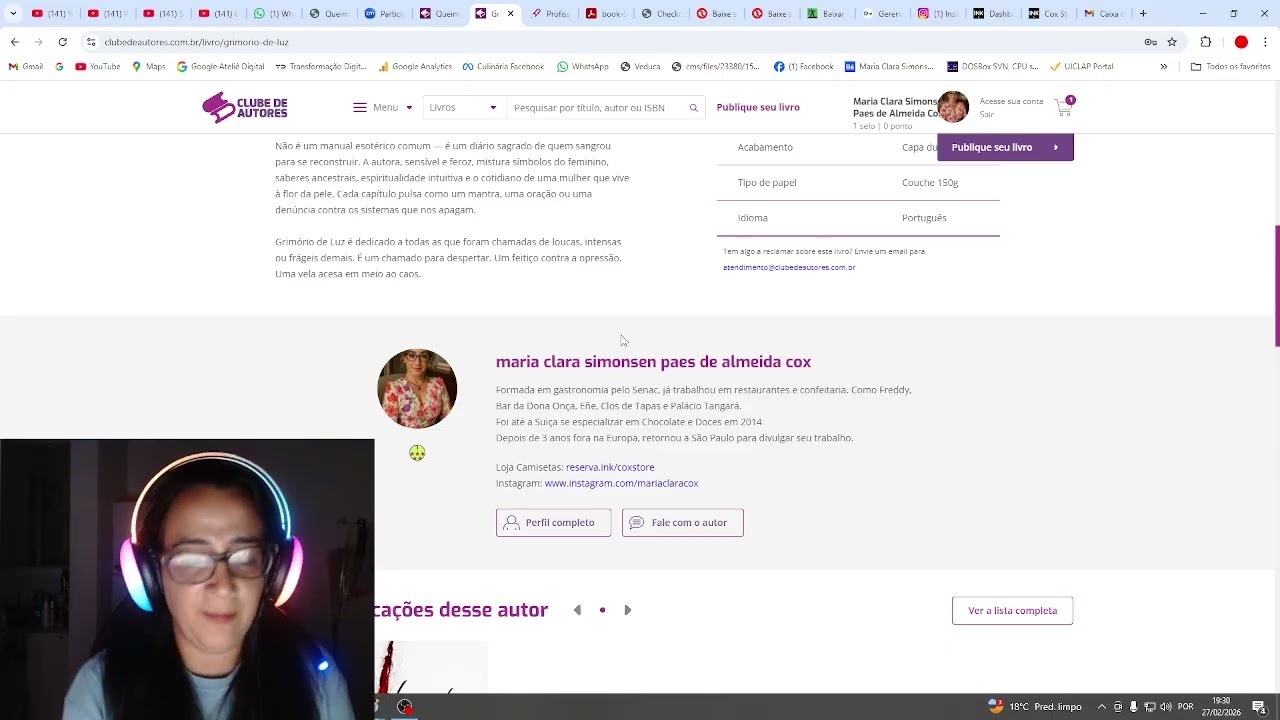The width and height of the screenshot is (1280, 720).
Task: Click Ver a lista completa button
Action: click(x=1012, y=611)
